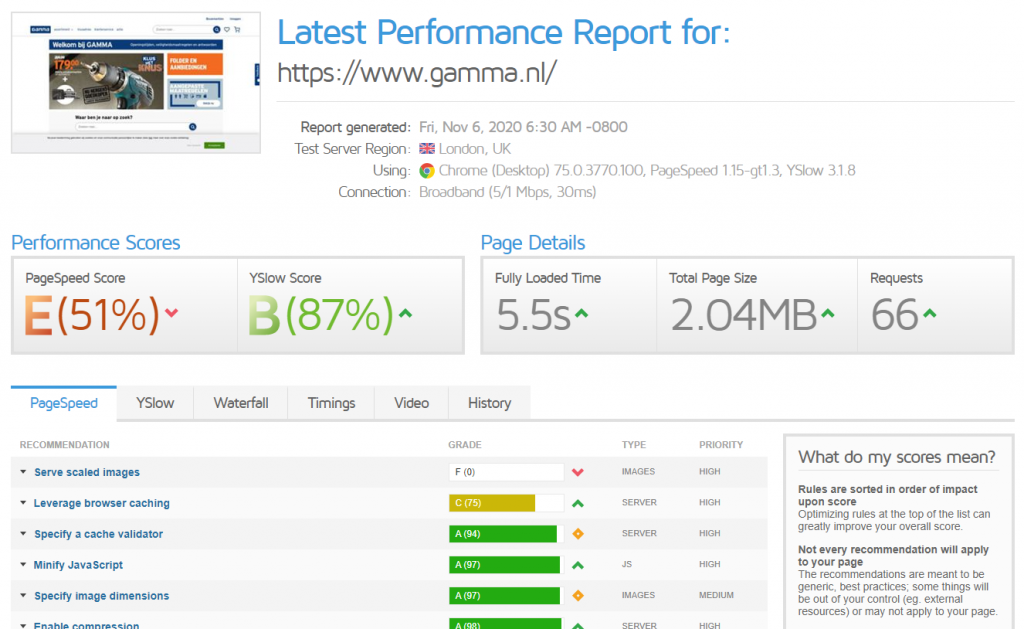Open the Minify JavaScript recommendation
The image size is (1024, 629).
[78, 565]
